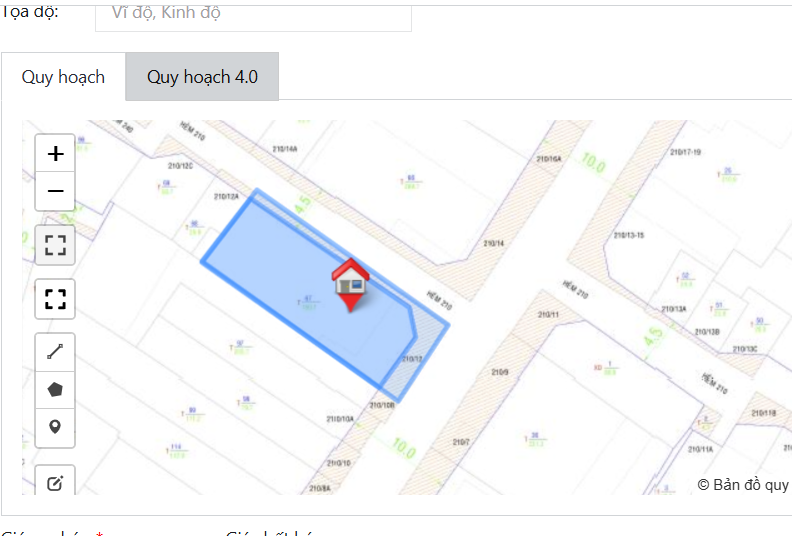
Task: Open the edit layers pencil tool
Action: tap(55, 483)
